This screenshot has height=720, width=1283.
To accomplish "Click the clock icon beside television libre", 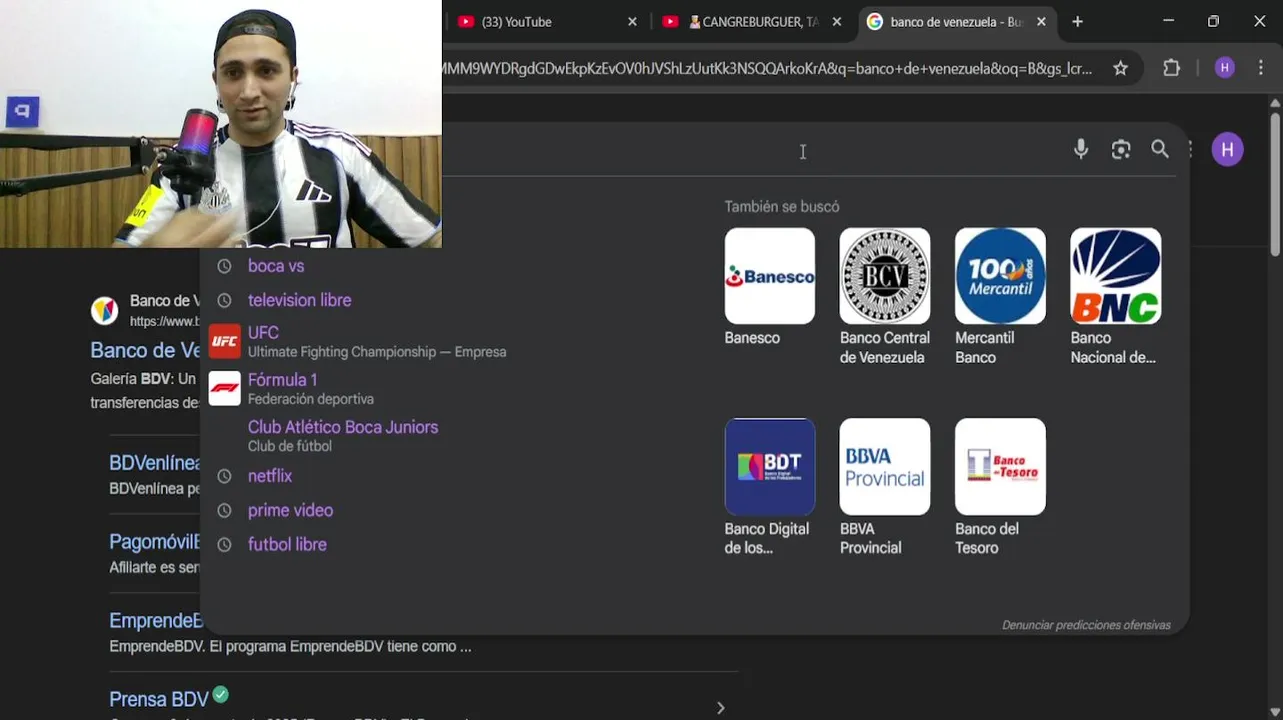I will [224, 300].
